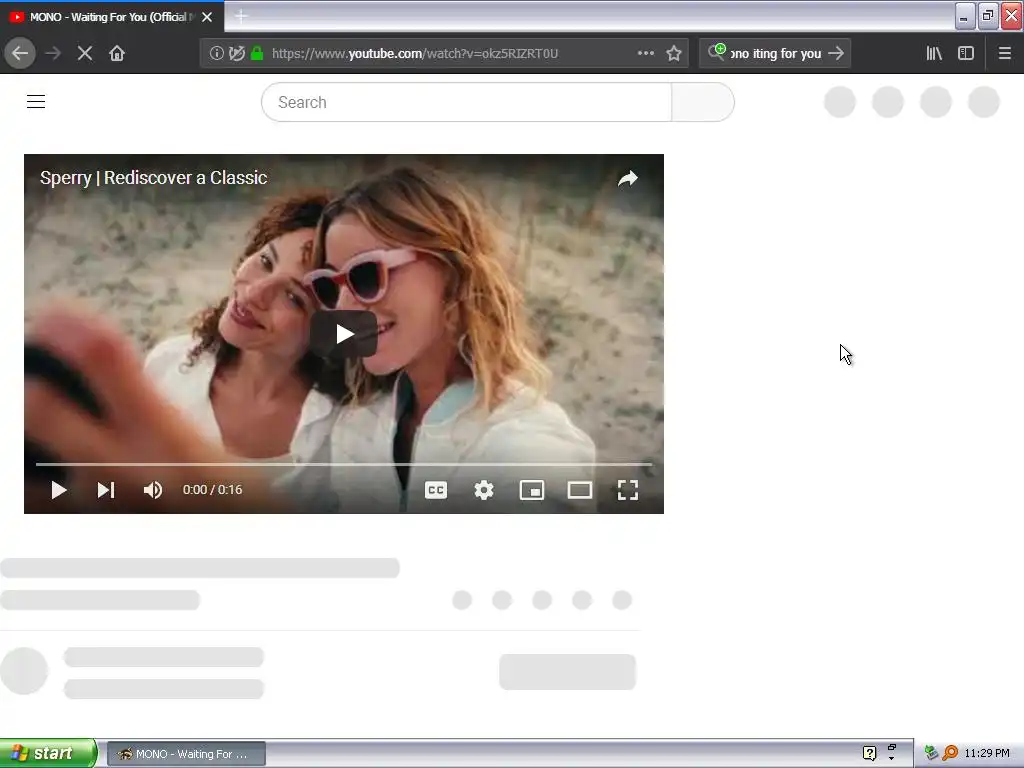Enable the miniplayer
1024x768 pixels.
coord(532,490)
